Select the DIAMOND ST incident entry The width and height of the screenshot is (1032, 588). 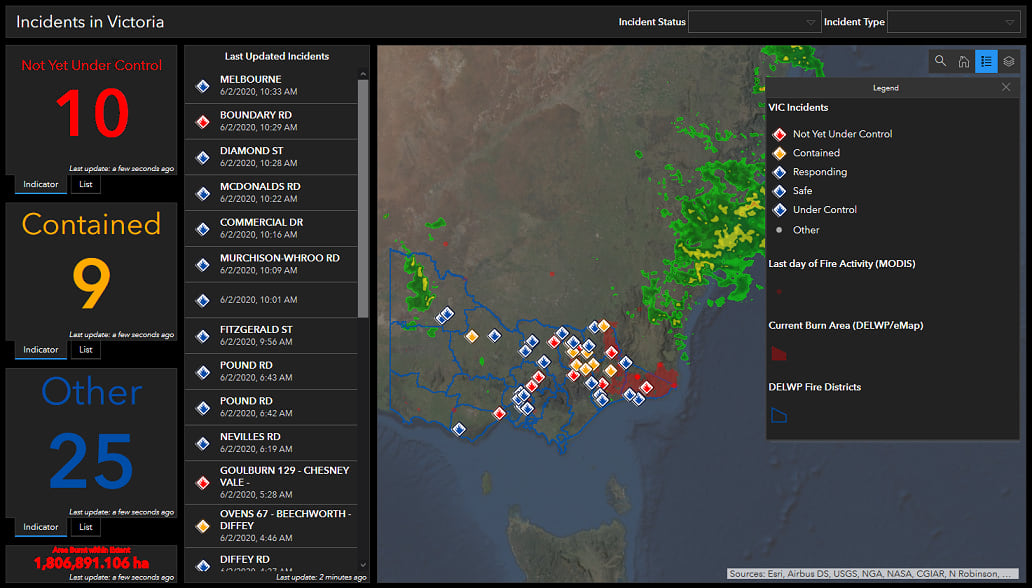click(x=271, y=157)
